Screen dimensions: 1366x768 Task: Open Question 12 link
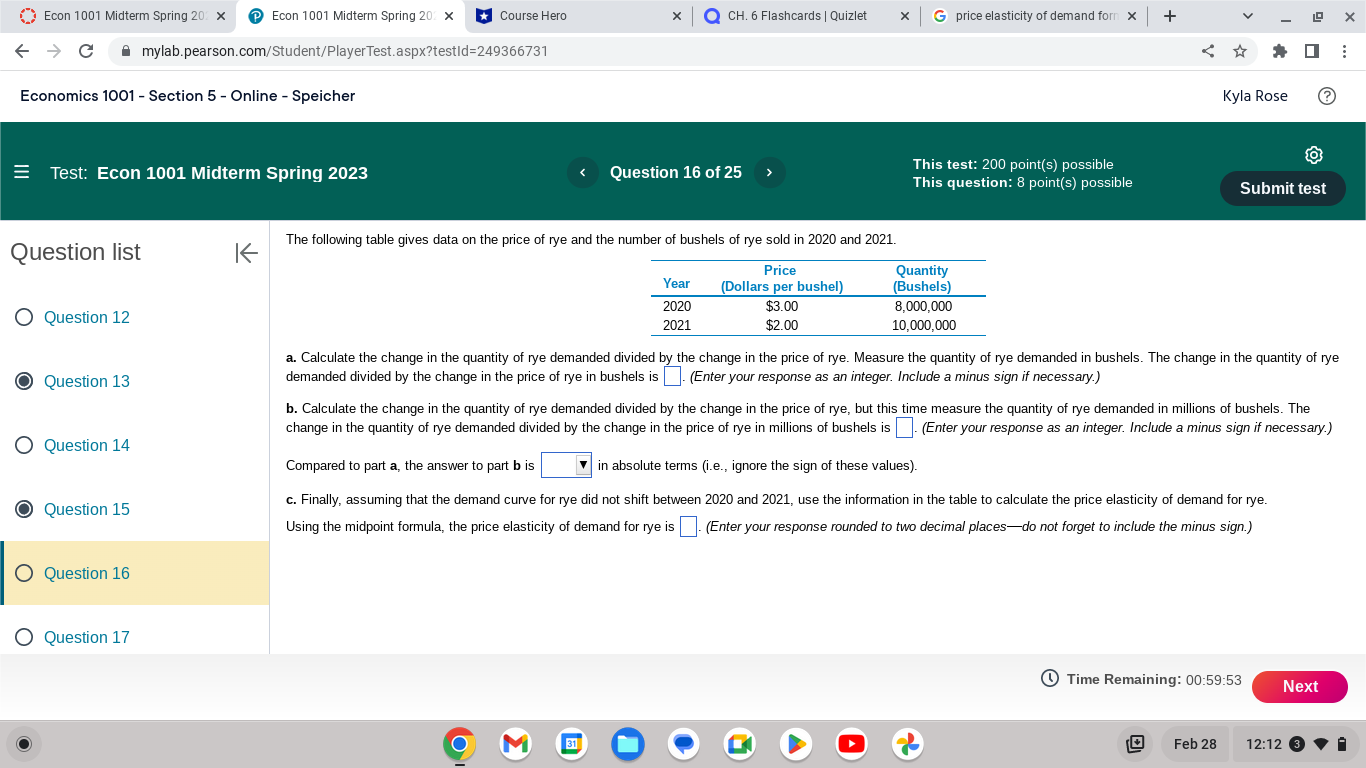pyautogui.click(x=87, y=317)
